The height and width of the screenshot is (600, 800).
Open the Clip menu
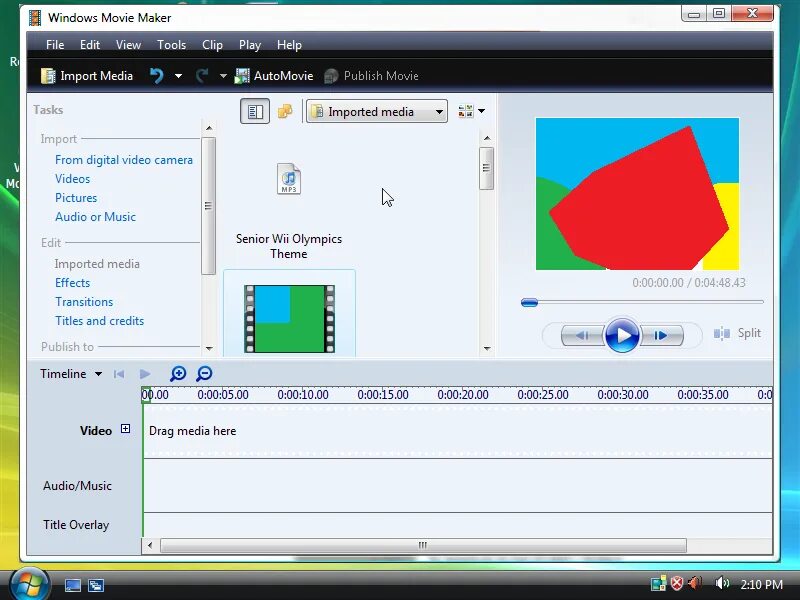point(212,45)
